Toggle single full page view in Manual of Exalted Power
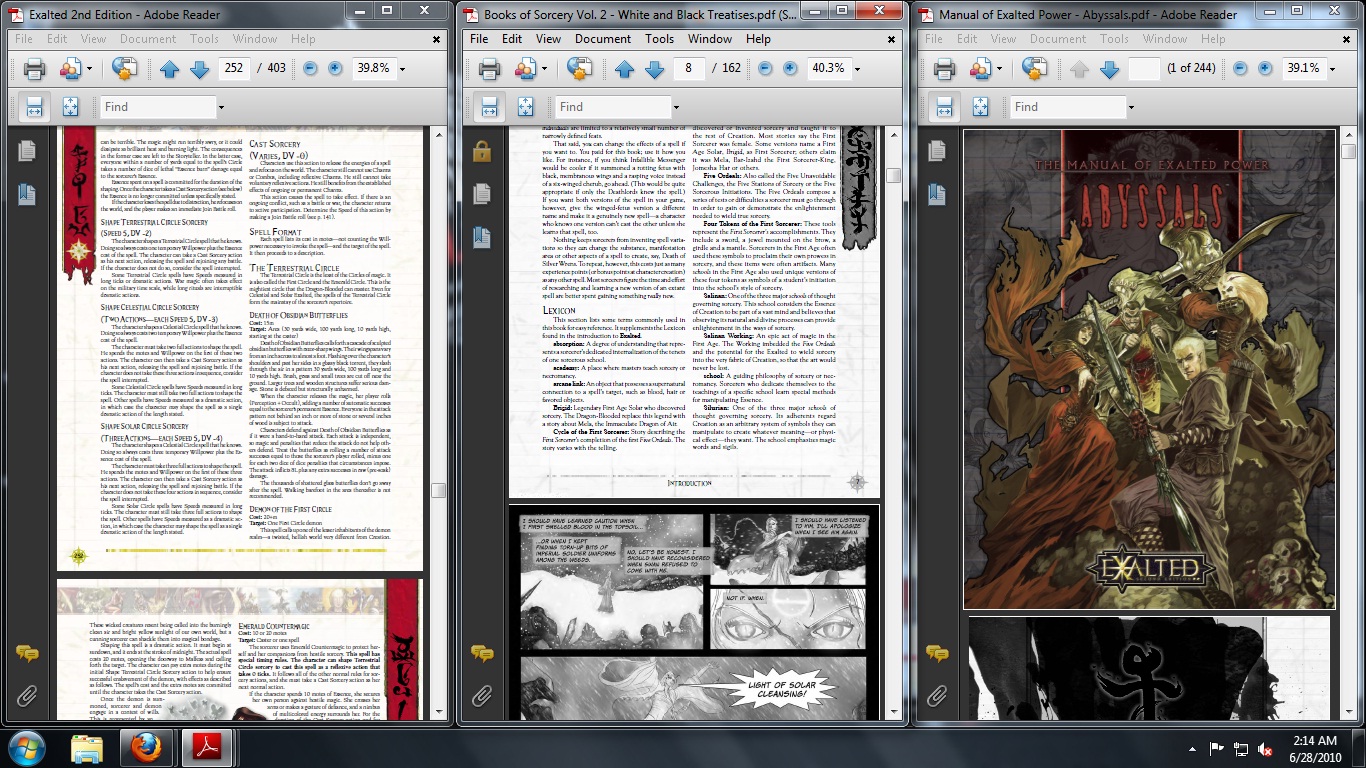Viewport: 1366px width, 768px height. [x=981, y=107]
